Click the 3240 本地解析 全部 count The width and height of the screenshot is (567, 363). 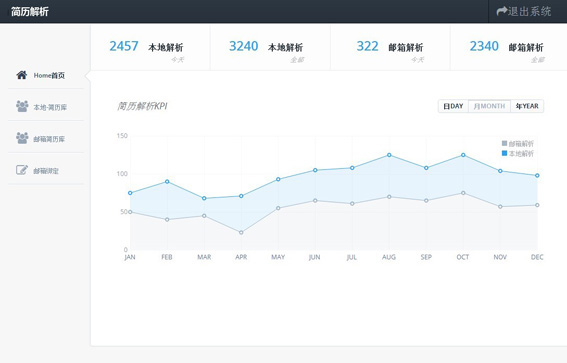coord(243,46)
